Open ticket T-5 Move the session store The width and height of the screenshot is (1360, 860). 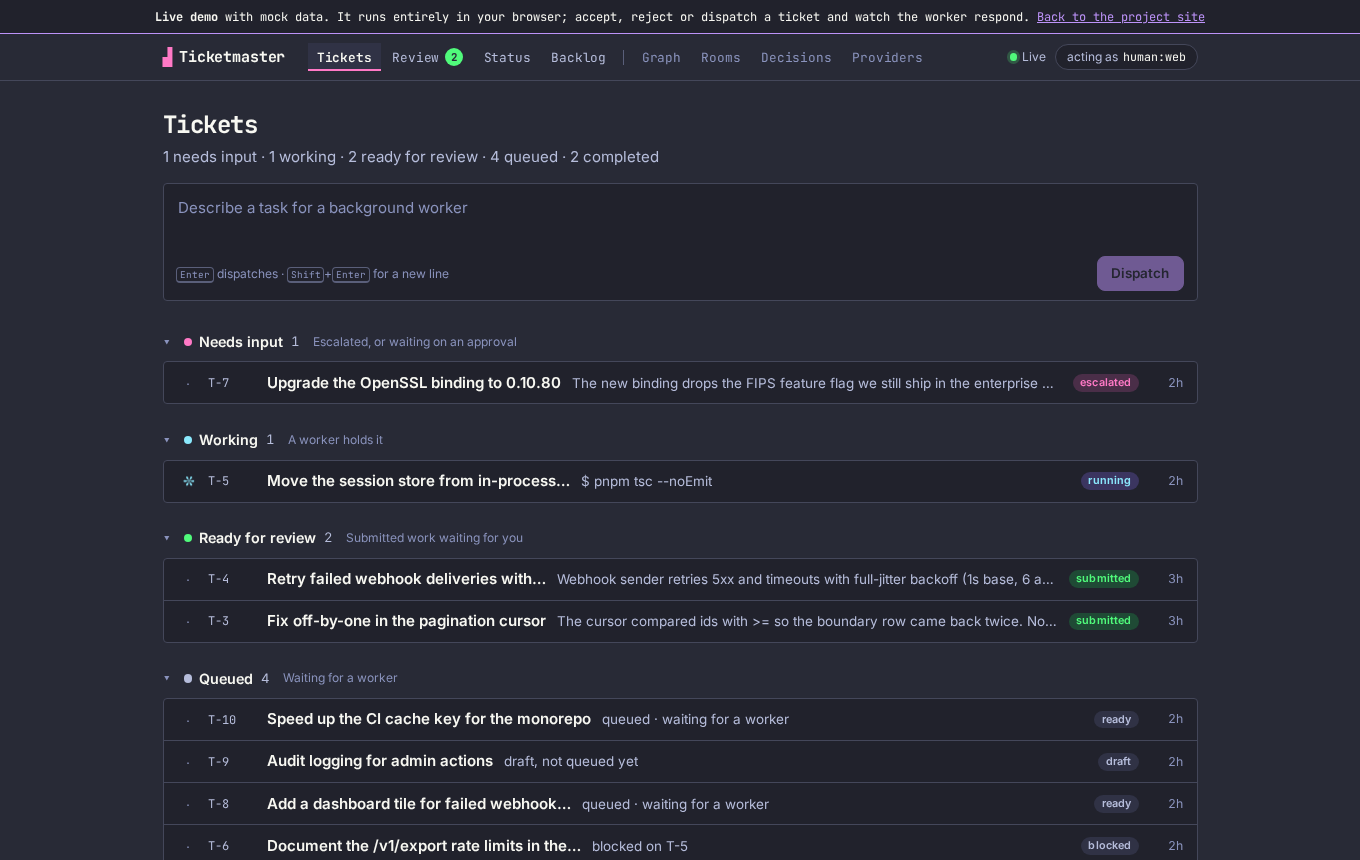(680, 481)
